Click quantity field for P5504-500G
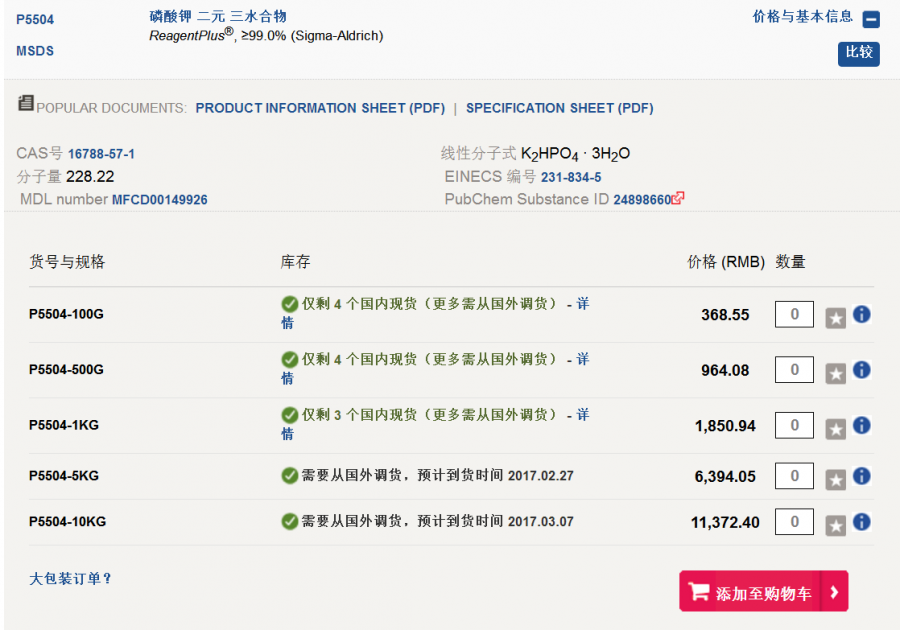The height and width of the screenshot is (630, 900). point(794,370)
